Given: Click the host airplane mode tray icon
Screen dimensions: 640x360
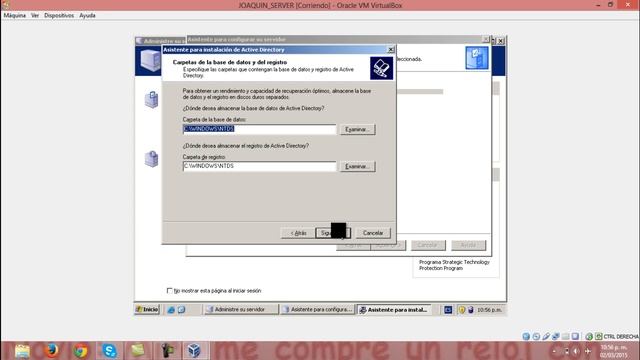Looking at the screenshot, I should [x=588, y=351].
